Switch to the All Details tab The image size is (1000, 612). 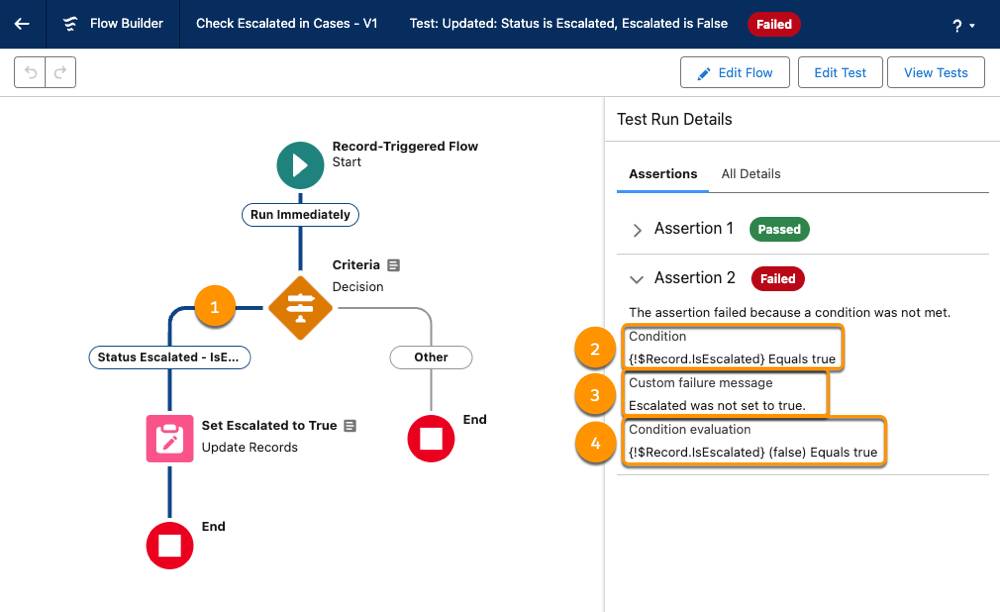pyautogui.click(x=751, y=173)
